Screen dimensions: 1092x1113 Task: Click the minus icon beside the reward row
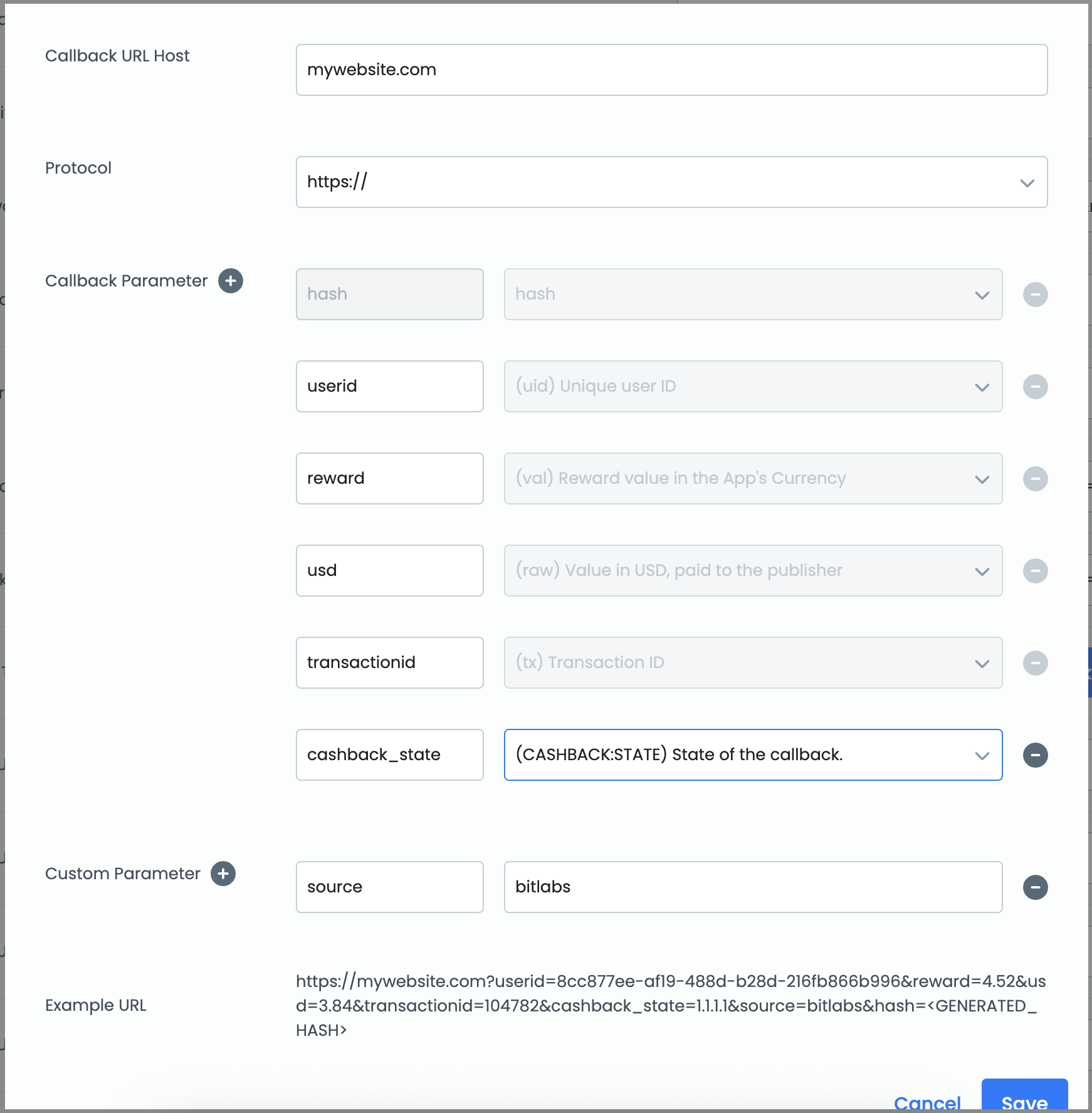click(x=1036, y=479)
